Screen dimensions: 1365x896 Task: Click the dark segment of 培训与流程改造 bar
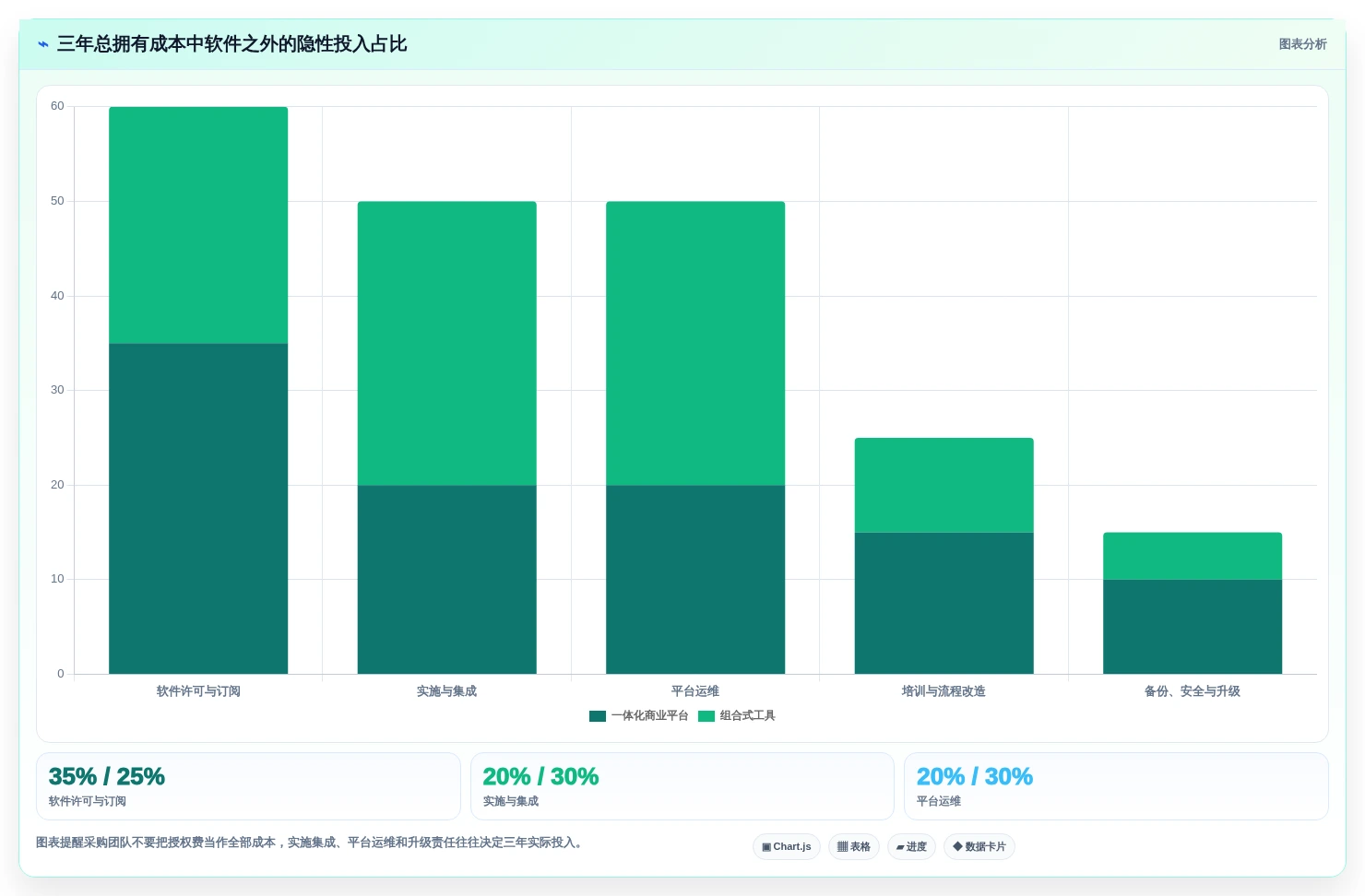pyautogui.click(x=944, y=603)
